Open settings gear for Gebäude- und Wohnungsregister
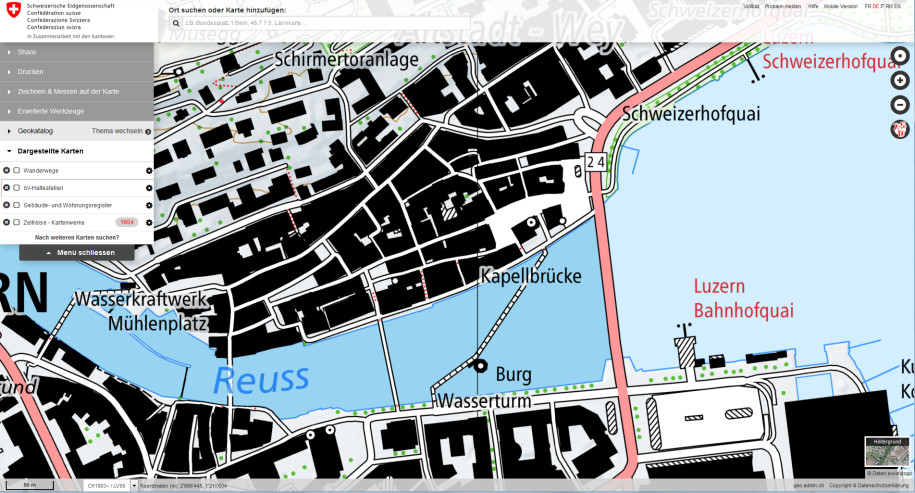The height and width of the screenshot is (493, 915). 149,205
